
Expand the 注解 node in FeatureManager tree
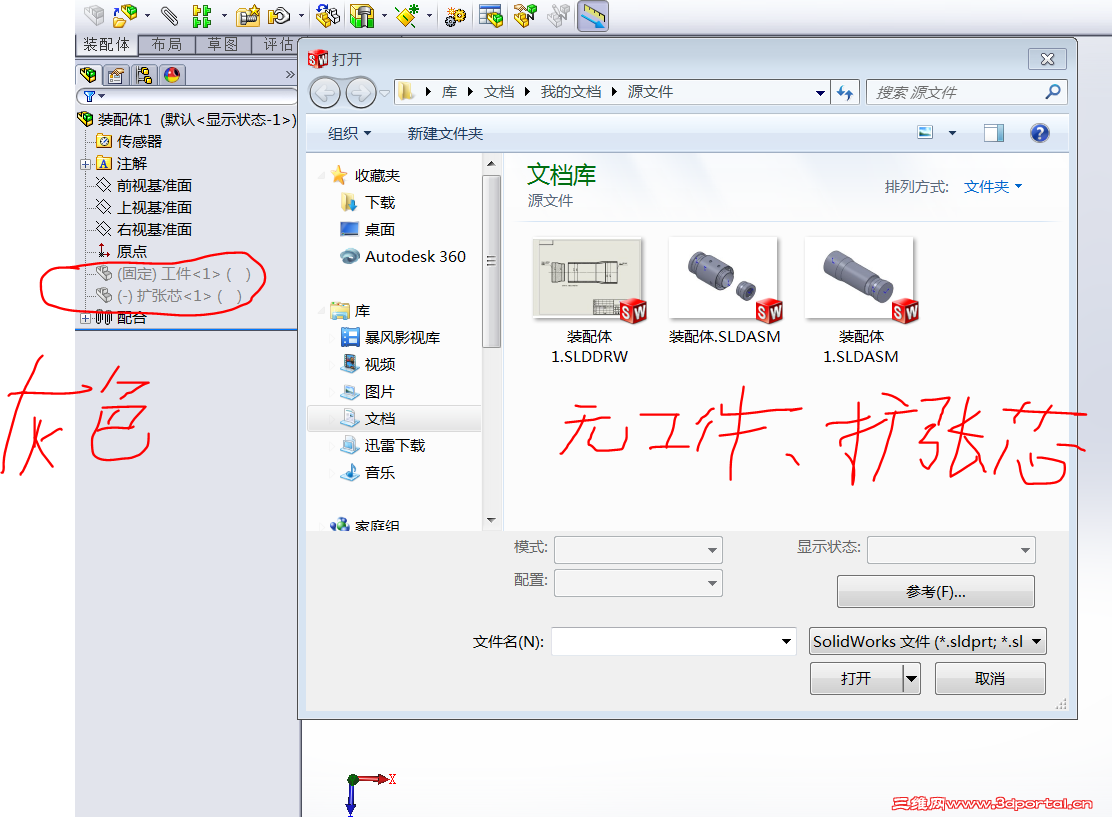(x=85, y=162)
